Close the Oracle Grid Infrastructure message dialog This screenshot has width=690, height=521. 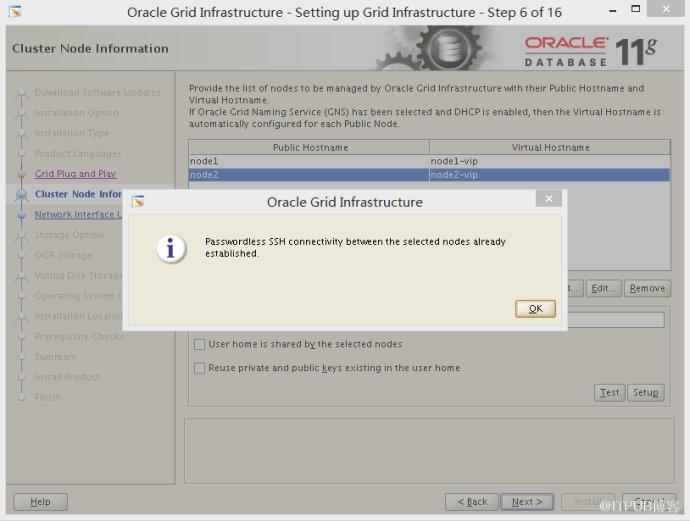549,199
